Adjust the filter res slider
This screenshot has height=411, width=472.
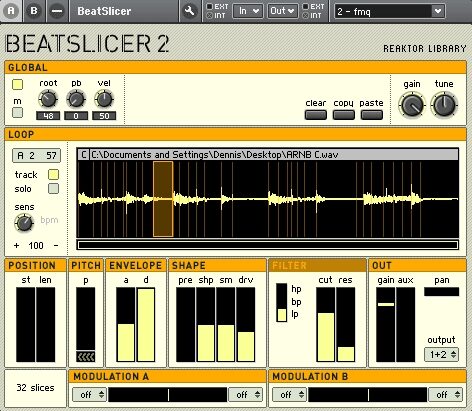[x=346, y=325]
